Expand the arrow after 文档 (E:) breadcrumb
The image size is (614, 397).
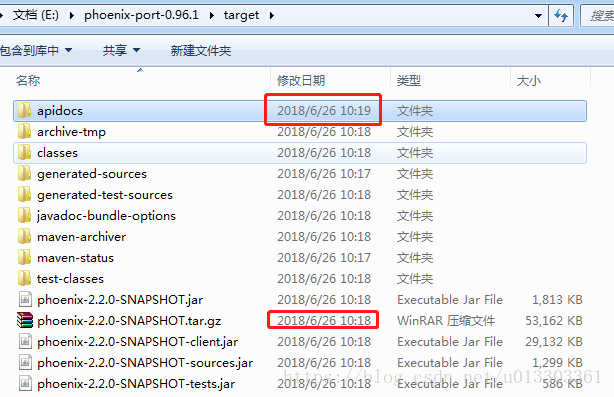click(x=72, y=16)
